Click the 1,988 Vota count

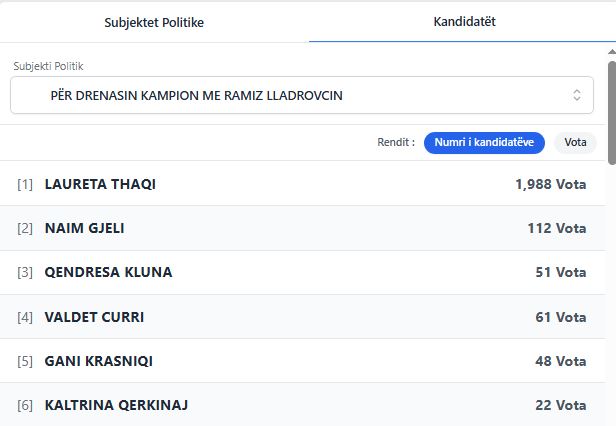(550, 184)
